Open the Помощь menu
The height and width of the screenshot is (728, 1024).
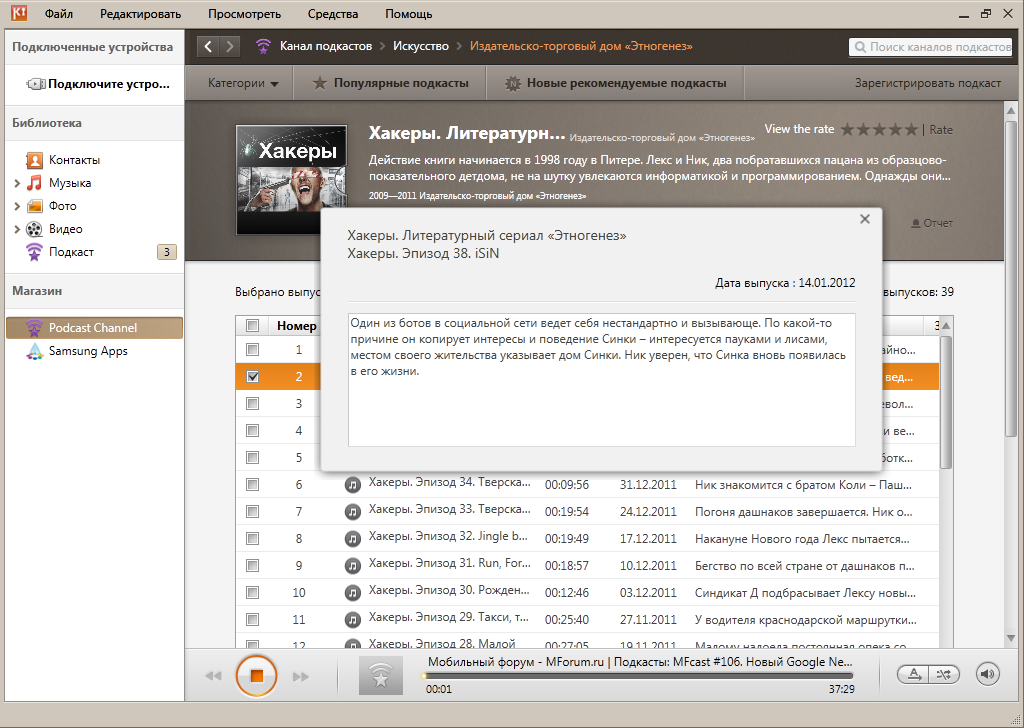409,14
